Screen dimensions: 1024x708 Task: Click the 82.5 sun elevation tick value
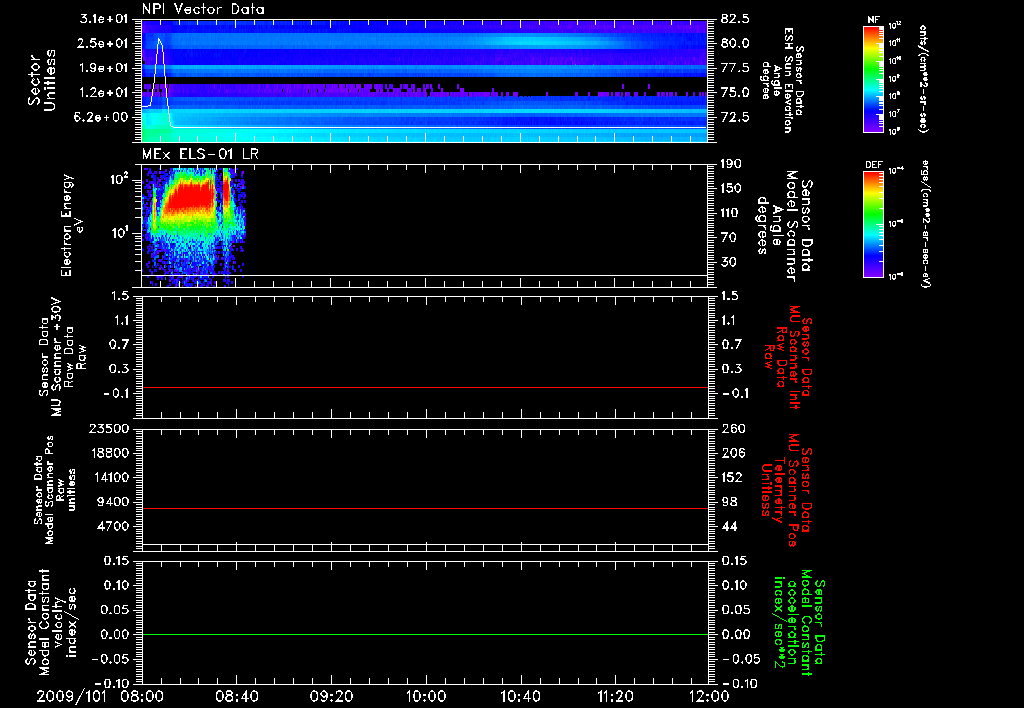click(x=735, y=19)
